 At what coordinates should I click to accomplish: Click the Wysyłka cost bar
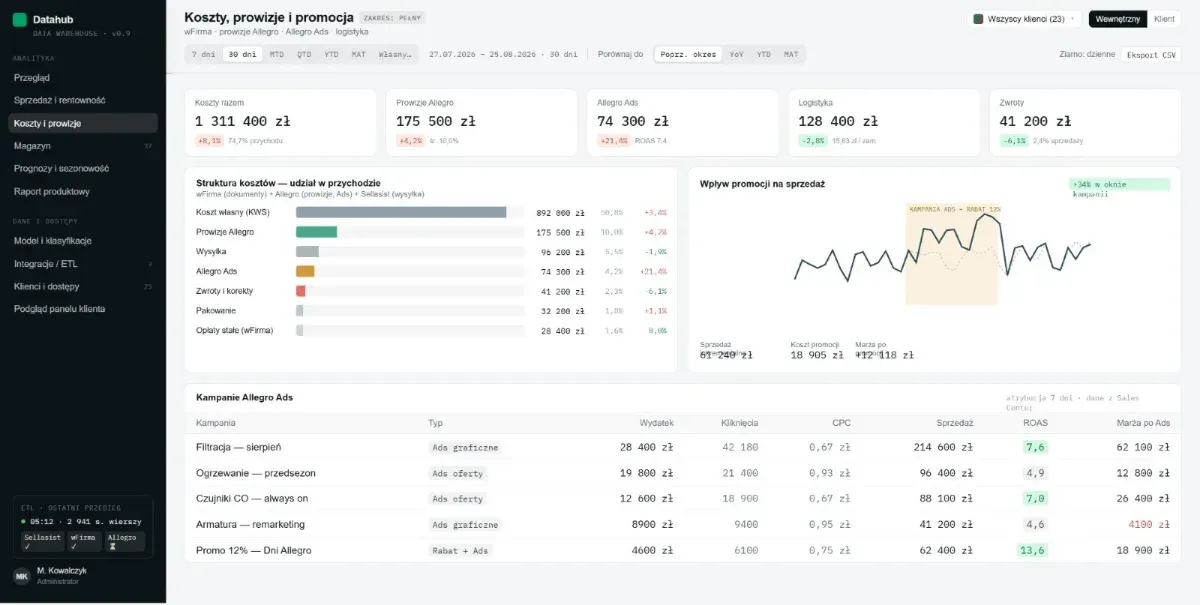(307, 252)
